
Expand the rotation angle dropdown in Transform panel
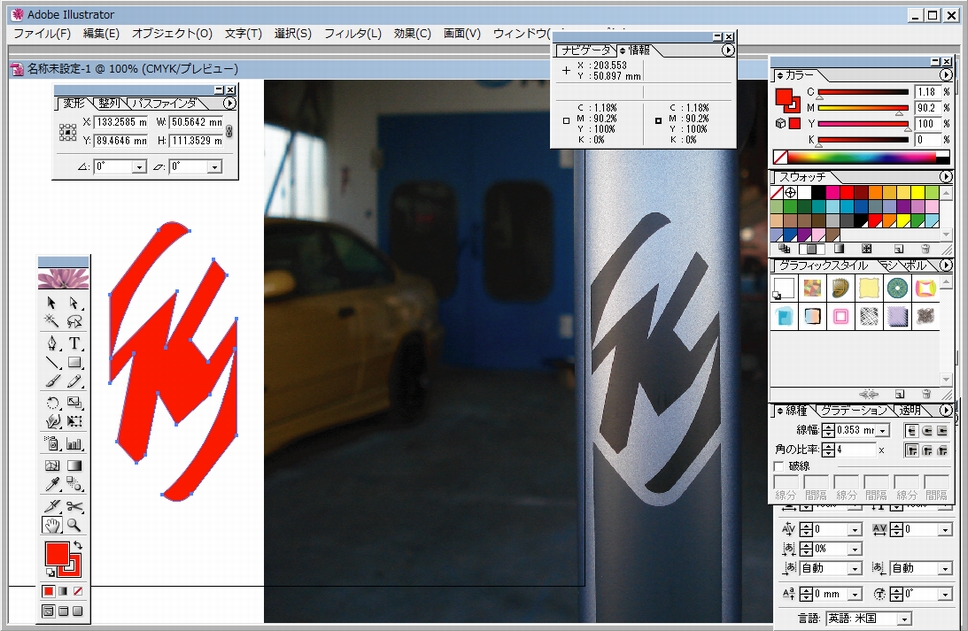[x=139, y=167]
